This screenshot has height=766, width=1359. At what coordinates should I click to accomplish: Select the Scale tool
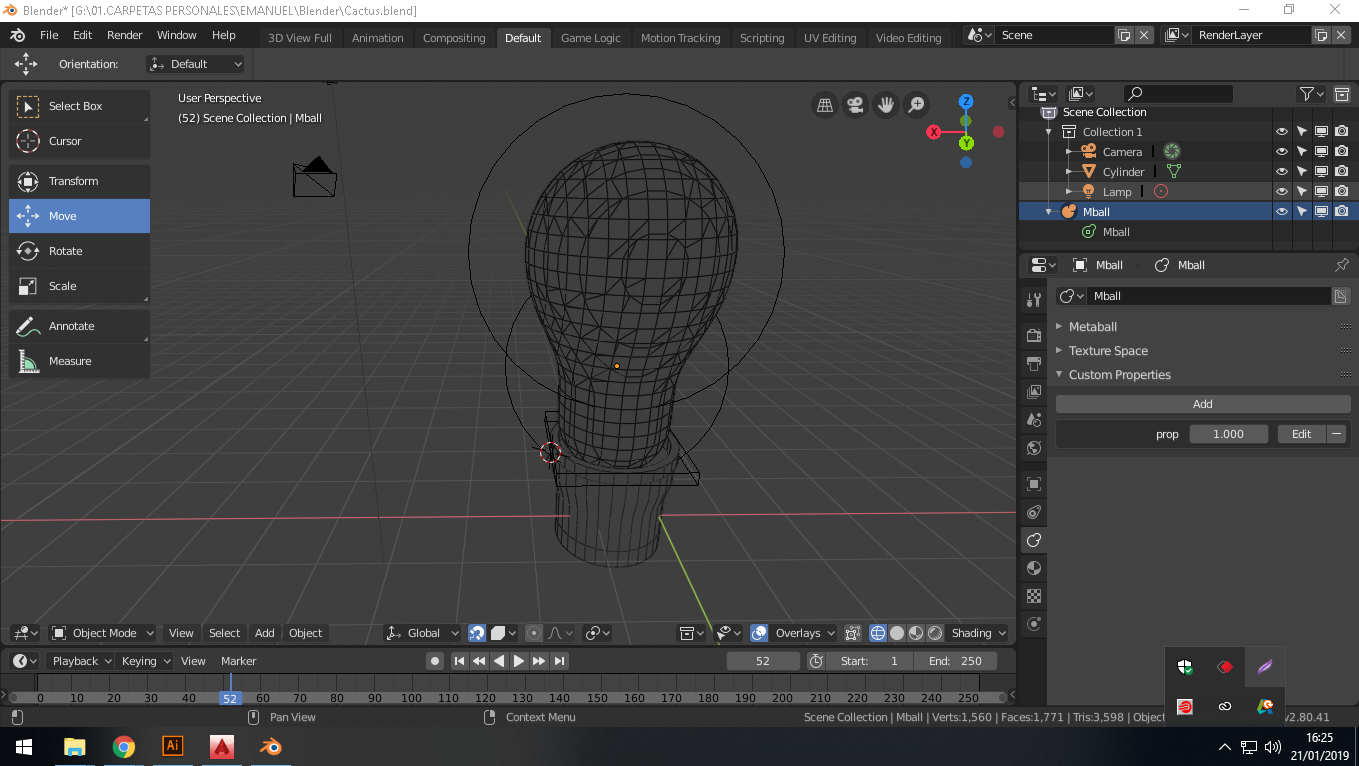tap(79, 286)
